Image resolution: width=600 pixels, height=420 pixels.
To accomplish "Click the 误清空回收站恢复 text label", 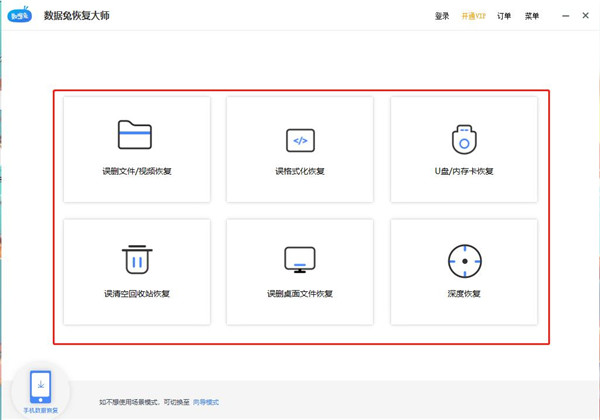I will (136, 294).
